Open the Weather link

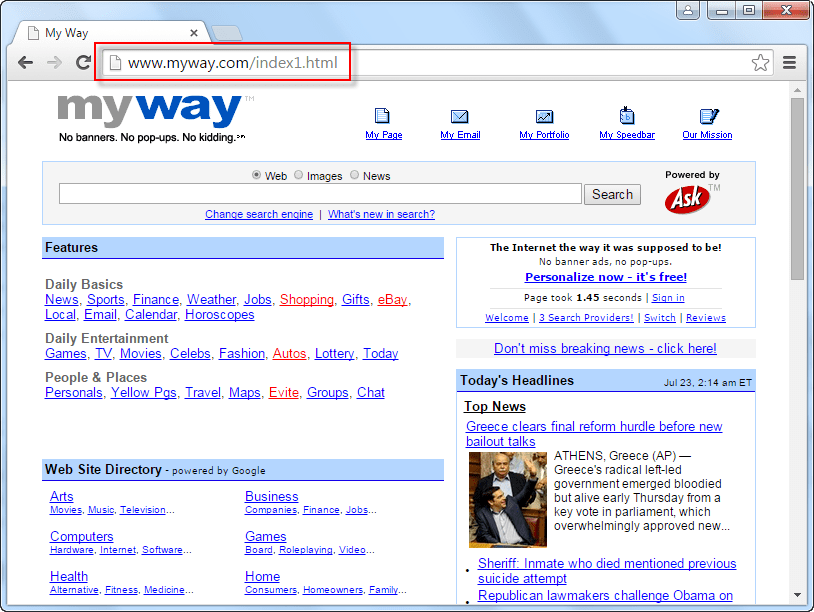click(x=211, y=300)
